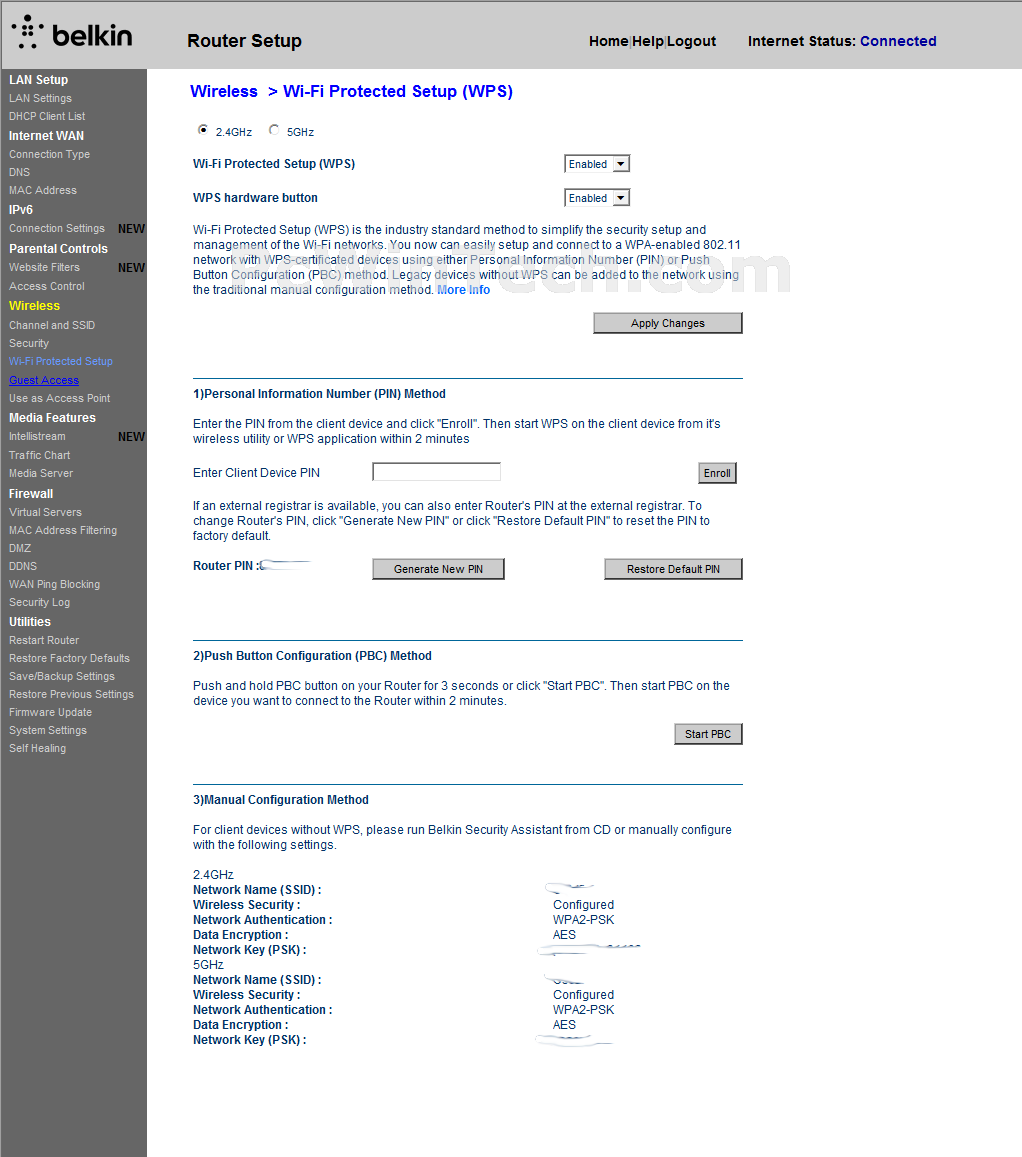The width and height of the screenshot is (1022, 1157).
Task: Open Restore Factory Defaults page
Action: pyautogui.click(x=69, y=658)
